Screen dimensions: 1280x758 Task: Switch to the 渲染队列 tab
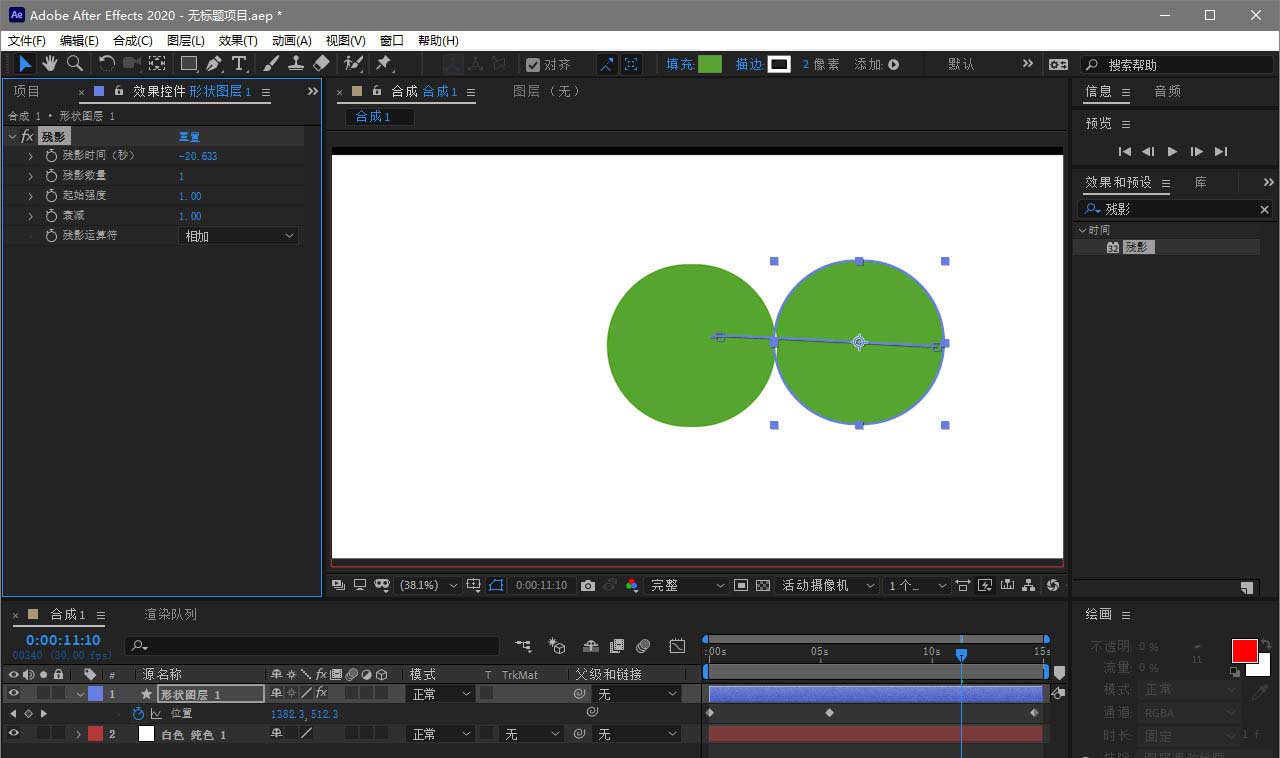(170, 614)
